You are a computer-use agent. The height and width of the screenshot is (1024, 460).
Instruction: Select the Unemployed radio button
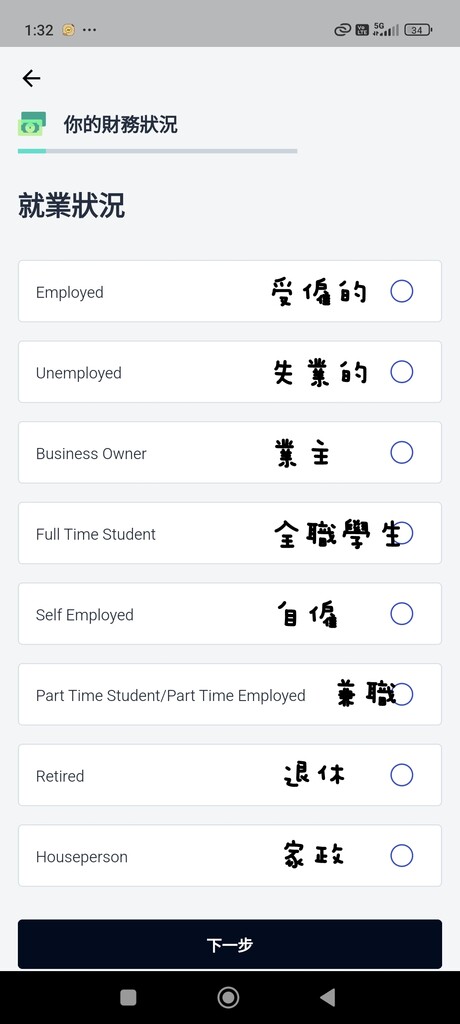(402, 372)
